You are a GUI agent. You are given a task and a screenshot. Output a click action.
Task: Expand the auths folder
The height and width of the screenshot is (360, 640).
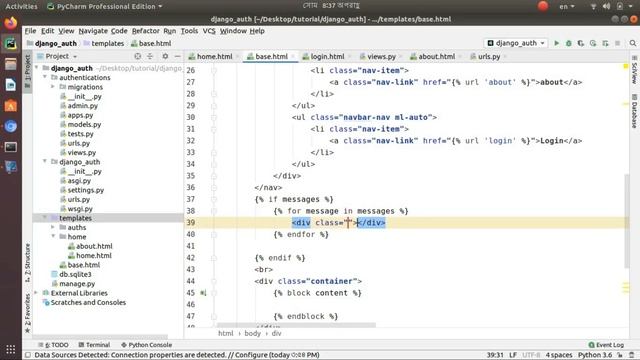point(53,227)
